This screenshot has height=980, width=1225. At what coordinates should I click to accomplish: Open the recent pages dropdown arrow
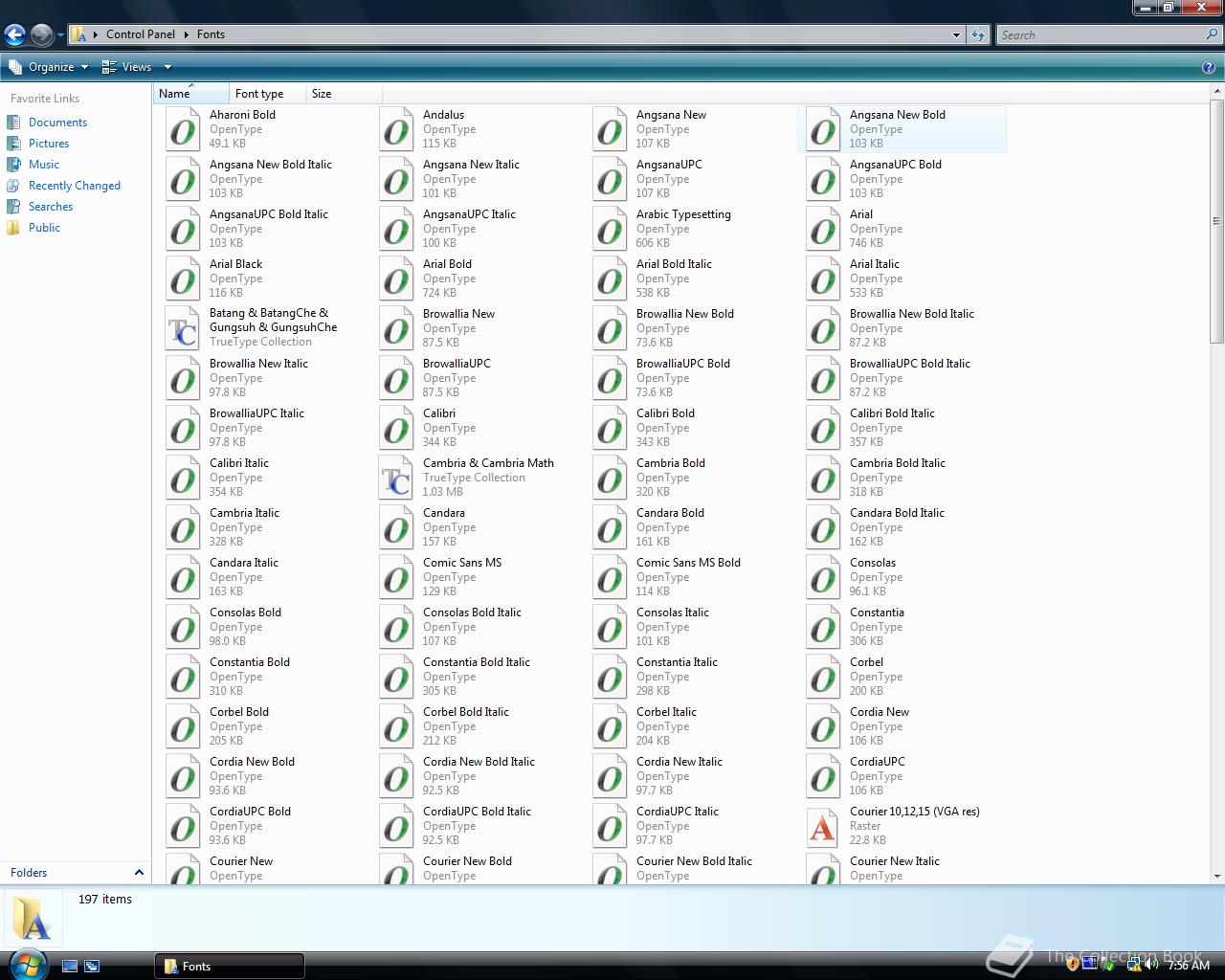coord(60,35)
